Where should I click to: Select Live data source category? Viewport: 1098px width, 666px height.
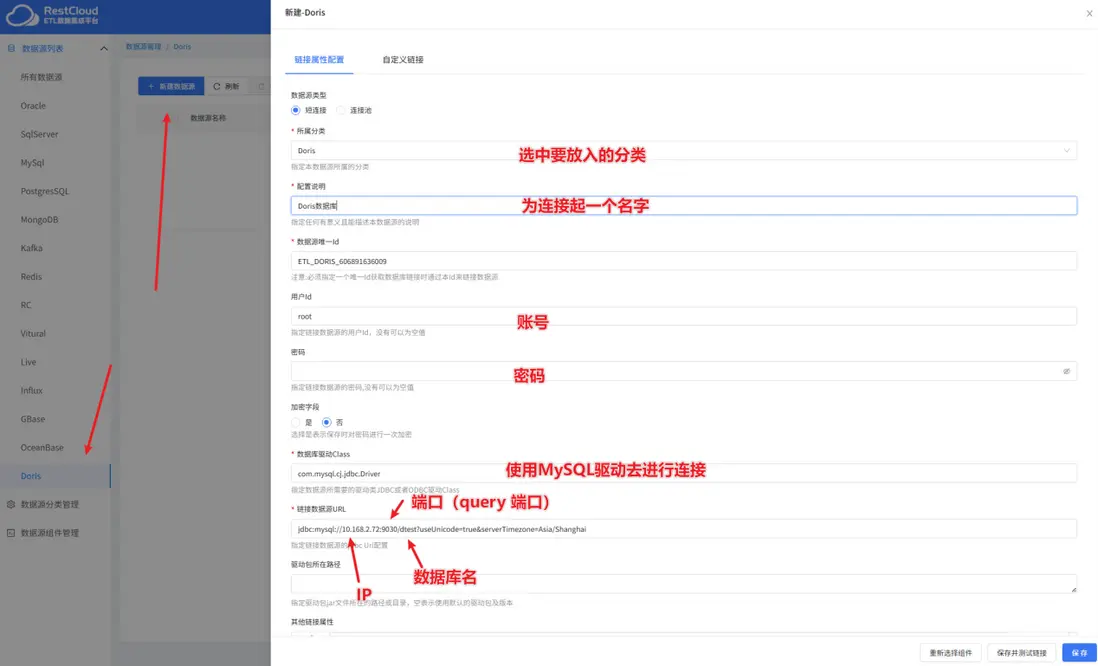28,362
